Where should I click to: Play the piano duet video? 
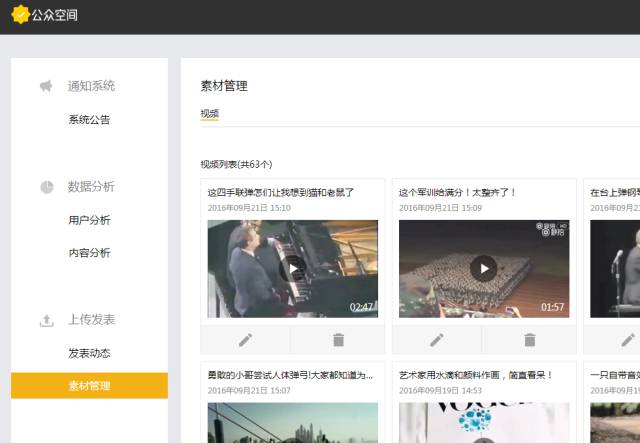293,269
